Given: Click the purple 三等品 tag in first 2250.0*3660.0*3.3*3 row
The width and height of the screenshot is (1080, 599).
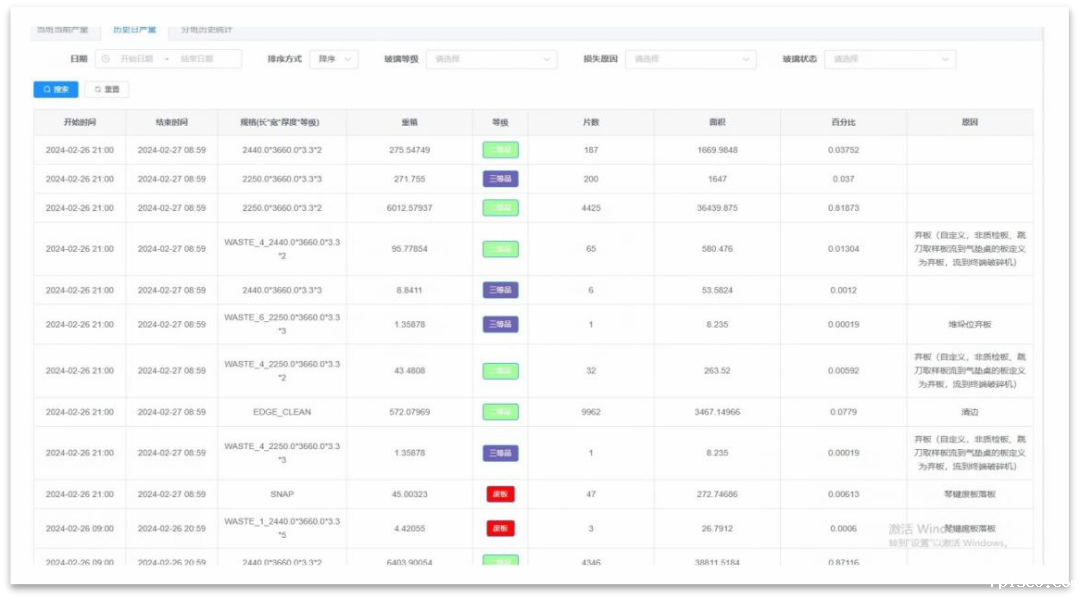Looking at the screenshot, I should [x=500, y=179].
